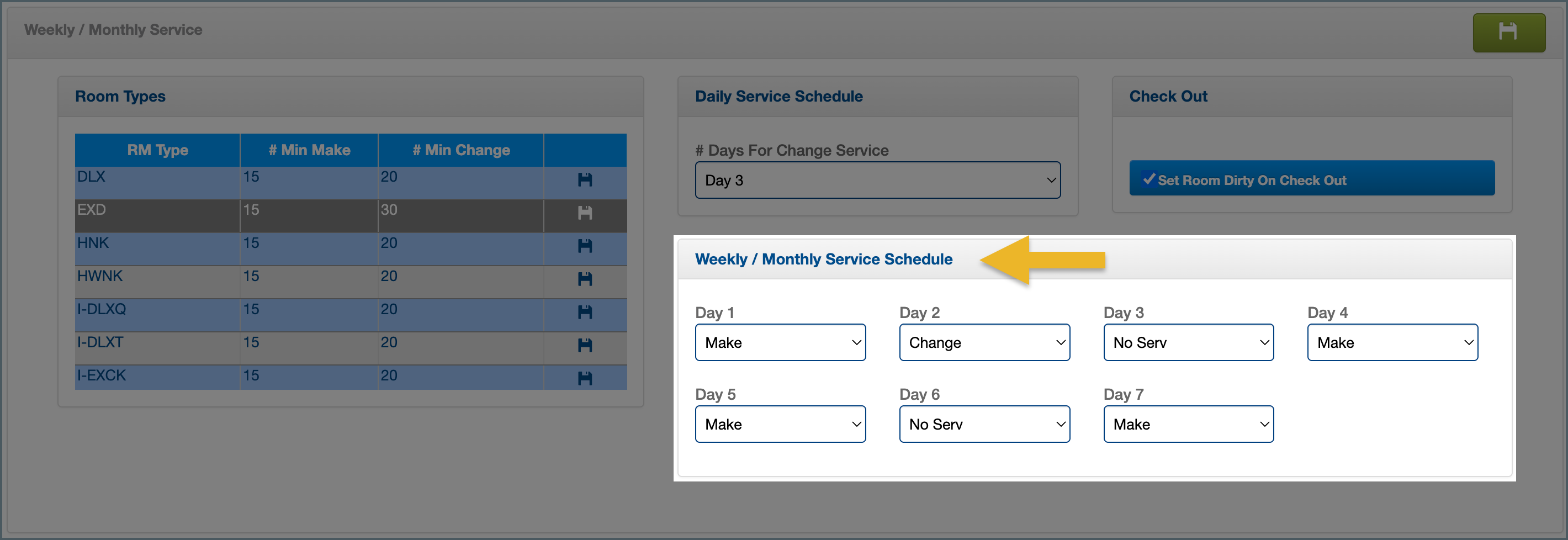
Task: Expand the Day 3 service dropdown
Action: point(1188,343)
